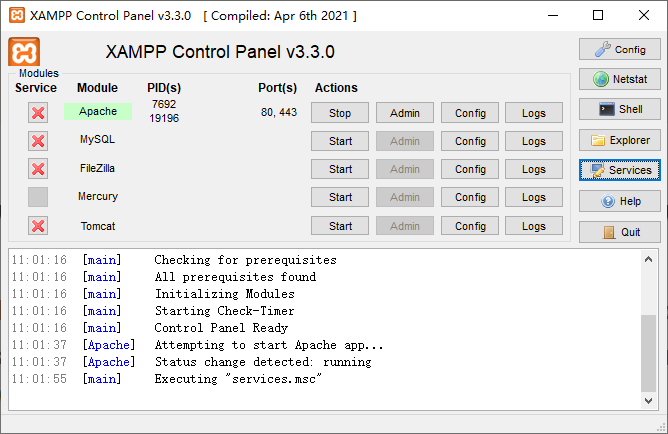This screenshot has width=668, height=434.
Task: View FileZilla Logs
Action: (x=534, y=169)
